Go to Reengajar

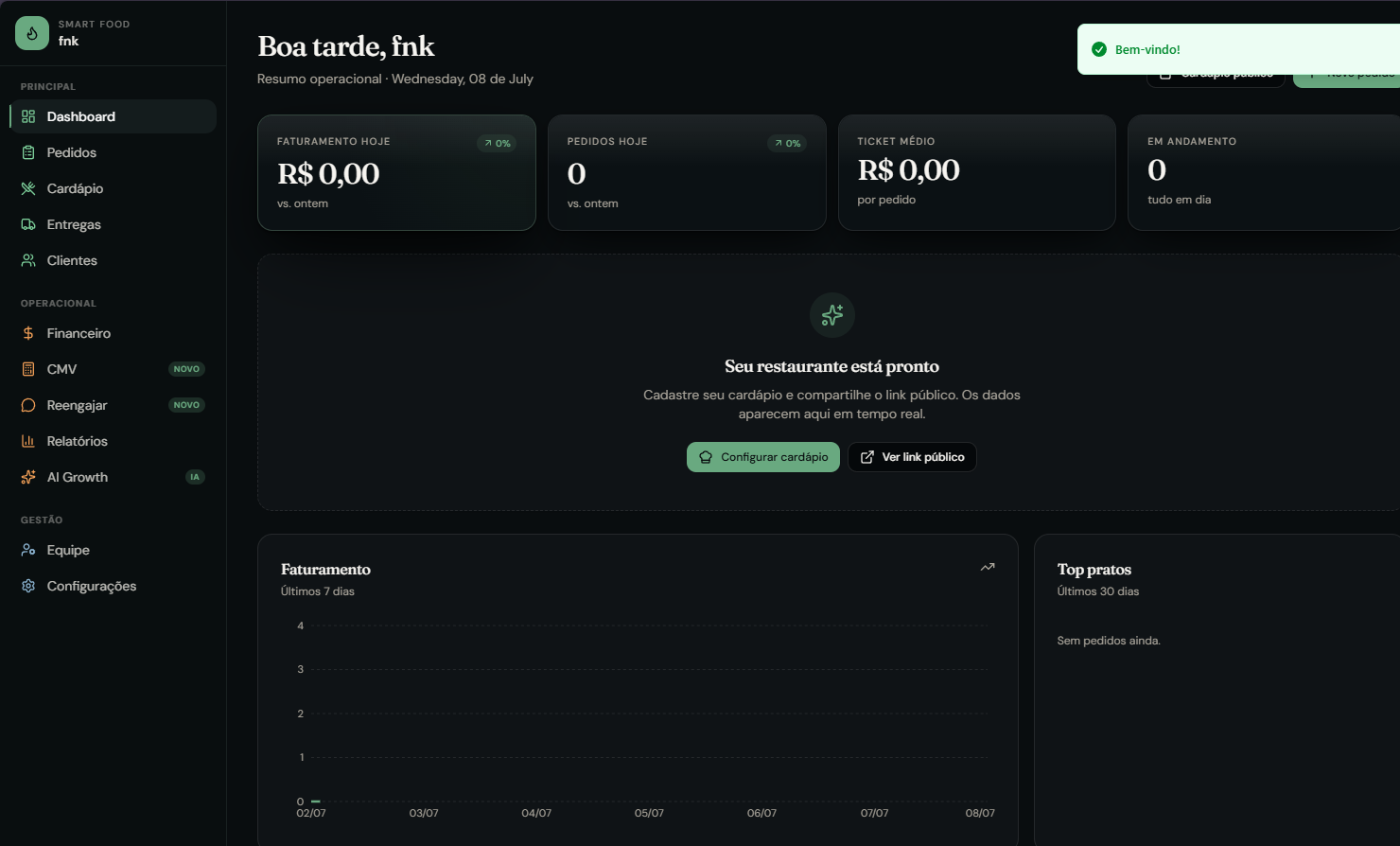(113, 405)
